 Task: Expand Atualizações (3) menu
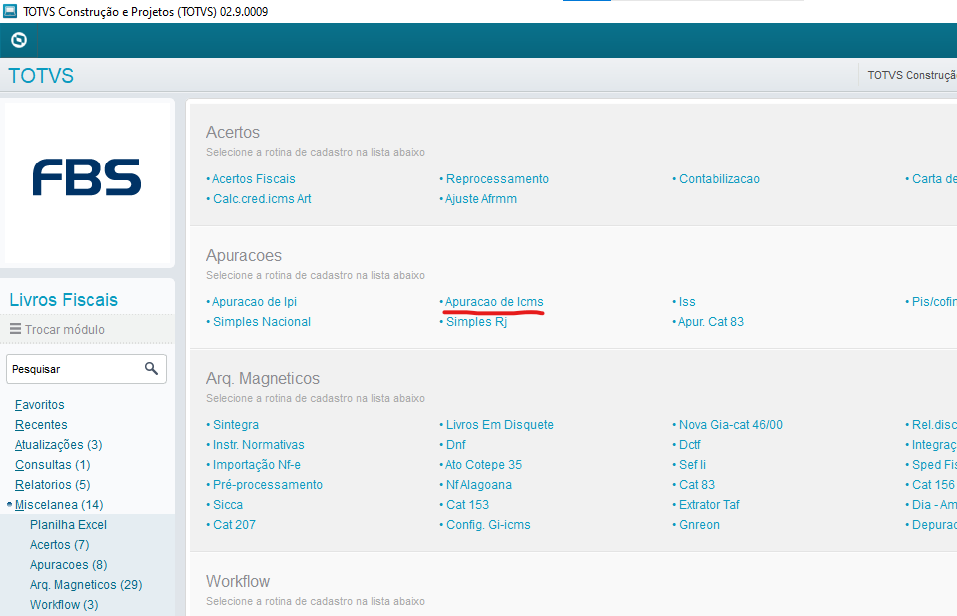coord(59,445)
